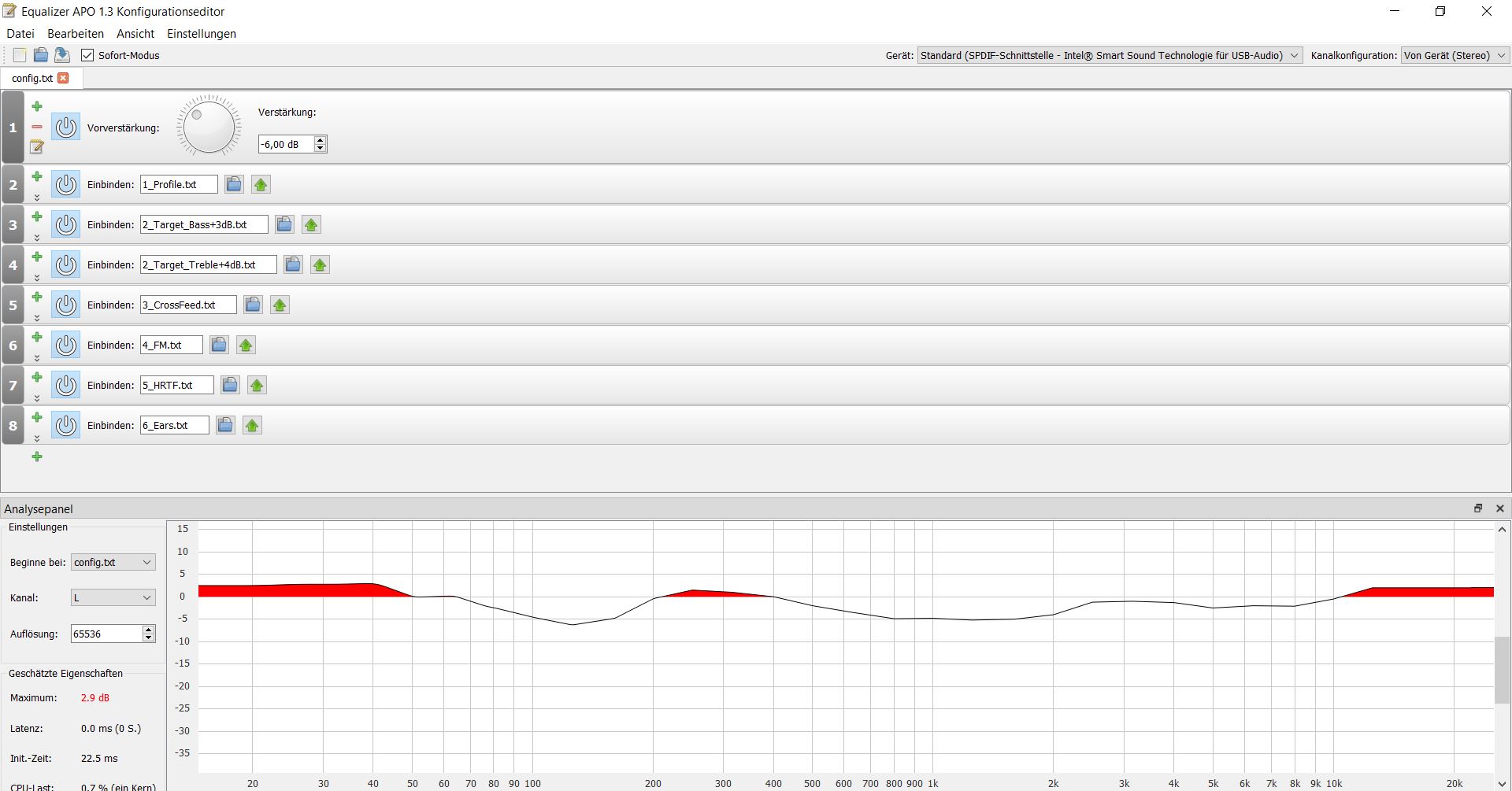Open 4_FM.txt via green arrow
The height and width of the screenshot is (791, 1512).
[x=246, y=345]
